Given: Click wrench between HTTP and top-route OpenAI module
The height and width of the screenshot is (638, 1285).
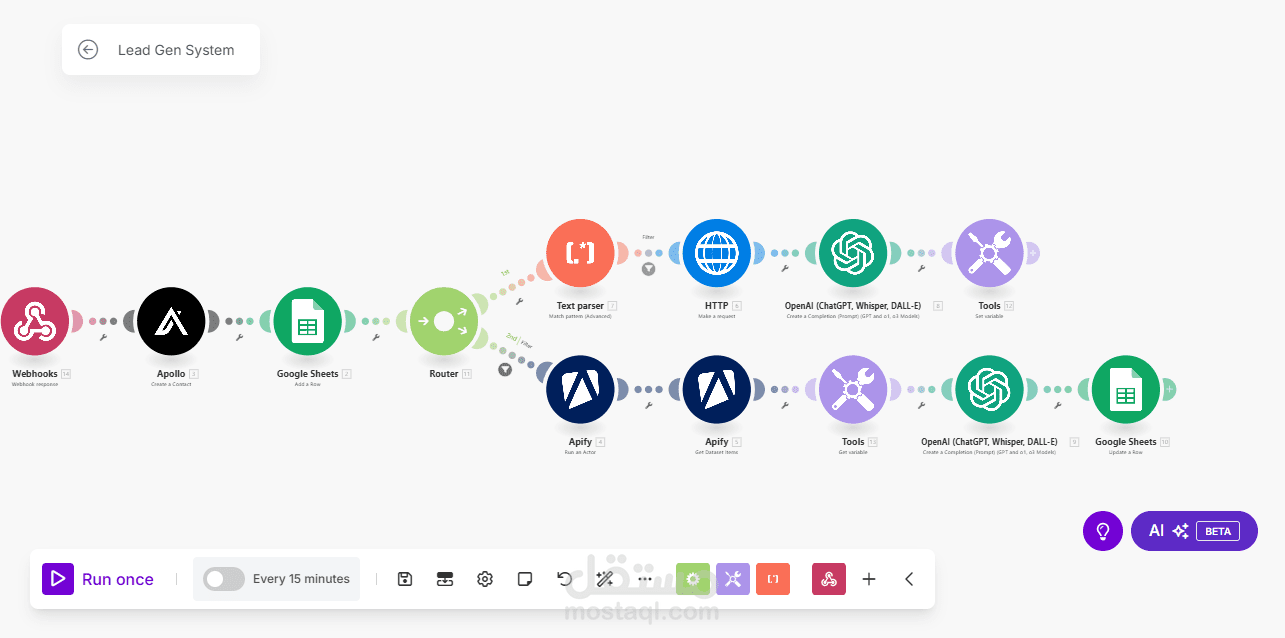Looking at the screenshot, I should click(785, 268).
